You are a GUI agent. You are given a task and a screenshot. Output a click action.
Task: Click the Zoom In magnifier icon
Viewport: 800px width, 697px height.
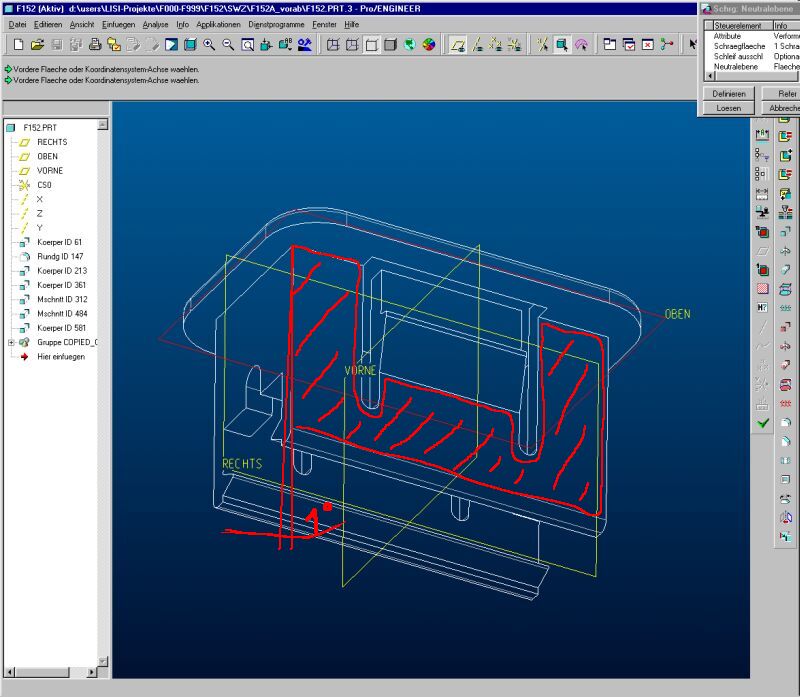(x=209, y=45)
